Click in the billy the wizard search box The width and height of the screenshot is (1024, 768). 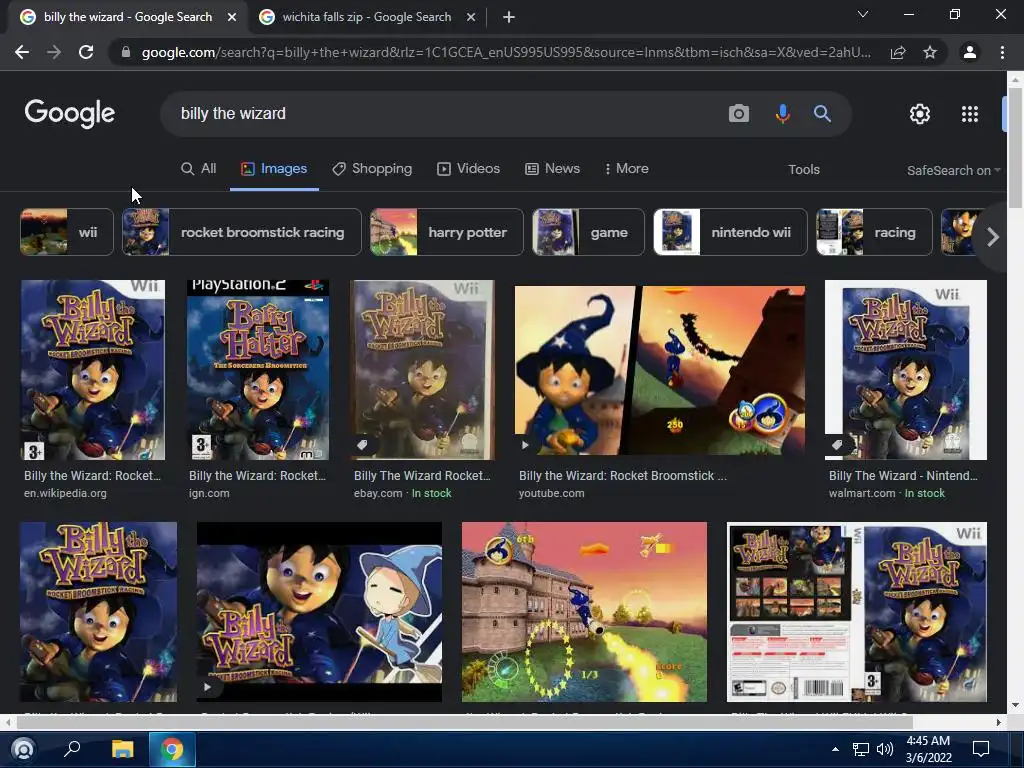click(444, 114)
